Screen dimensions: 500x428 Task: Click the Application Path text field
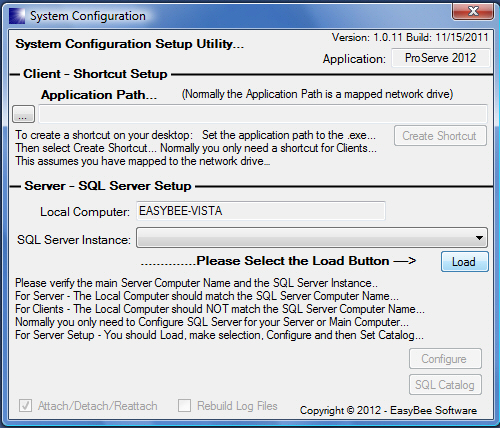(263, 114)
